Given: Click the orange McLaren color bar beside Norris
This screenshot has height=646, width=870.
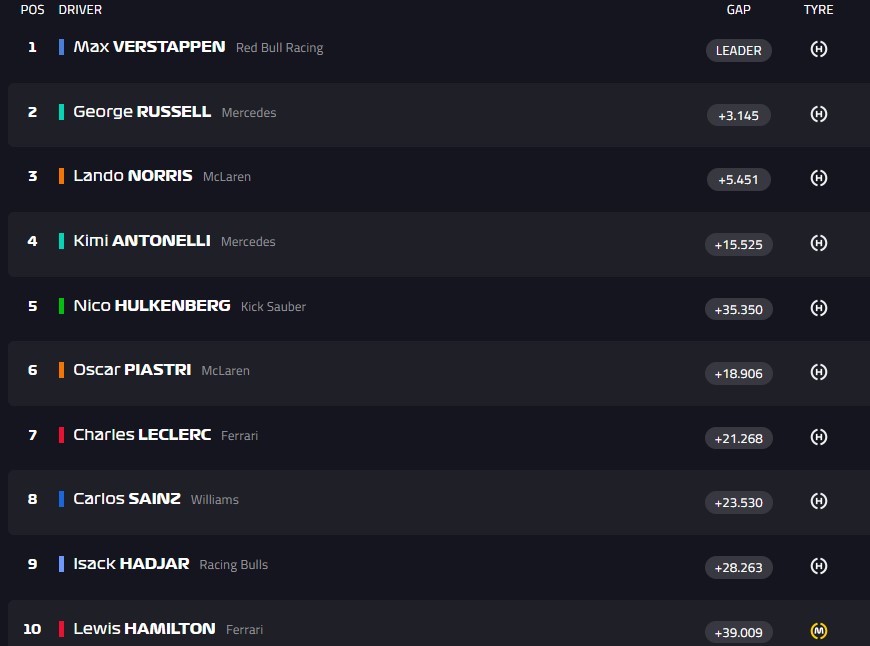Looking at the screenshot, I should [x=62, y=176].
